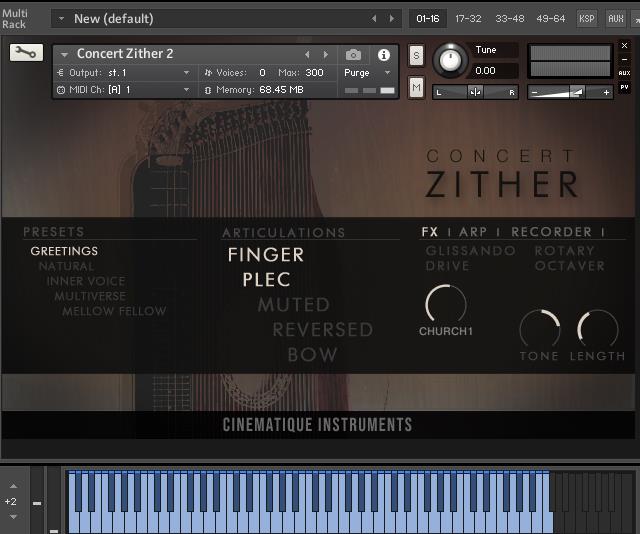640x534 pixels.
Task: Toggle the Mute (M) button
Action: pos(416,87)
